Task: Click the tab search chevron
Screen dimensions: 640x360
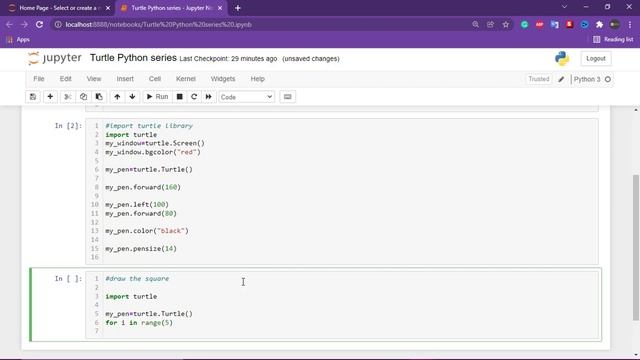Action: point(564,7)
